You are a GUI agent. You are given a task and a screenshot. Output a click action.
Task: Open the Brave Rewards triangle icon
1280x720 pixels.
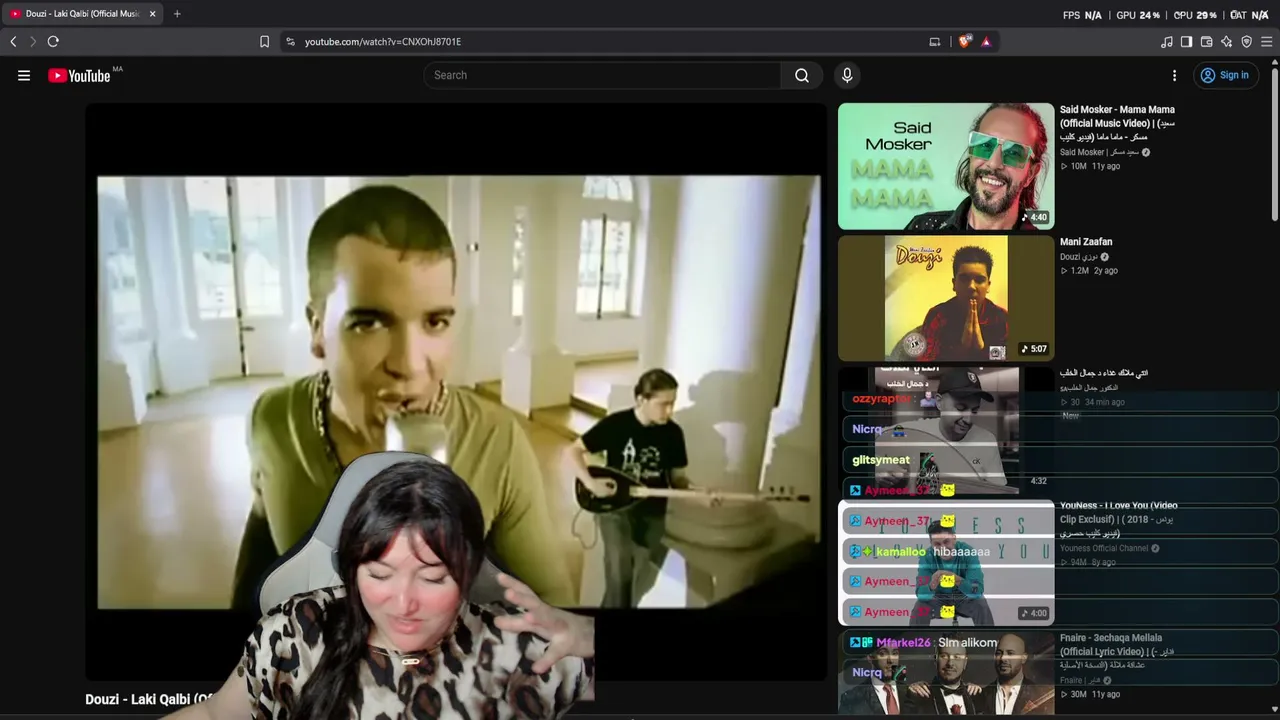986,42
